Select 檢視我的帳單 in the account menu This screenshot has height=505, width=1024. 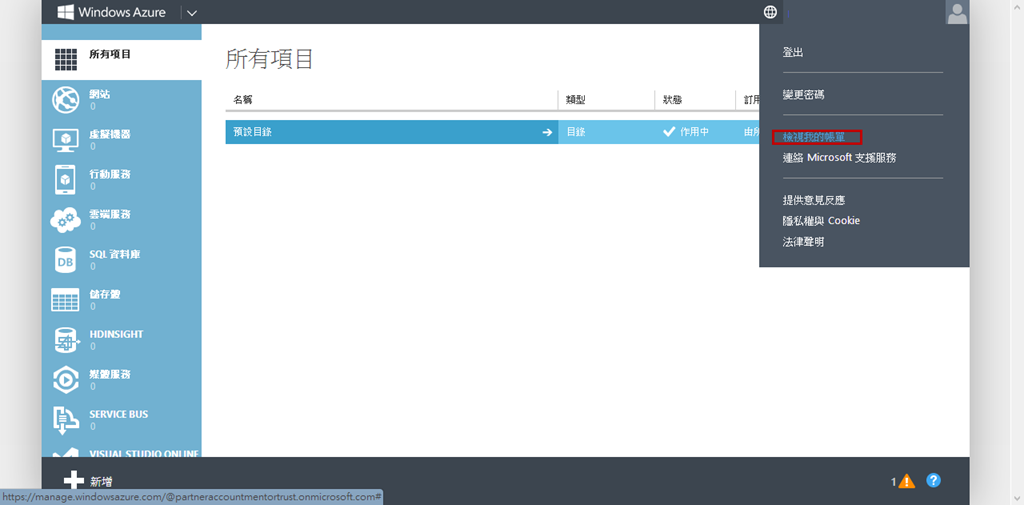tap(814, 137)
